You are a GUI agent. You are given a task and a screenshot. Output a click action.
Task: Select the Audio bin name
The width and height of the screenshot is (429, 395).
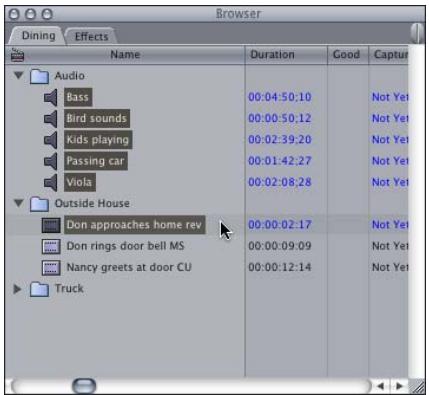(x=69, y=76)
